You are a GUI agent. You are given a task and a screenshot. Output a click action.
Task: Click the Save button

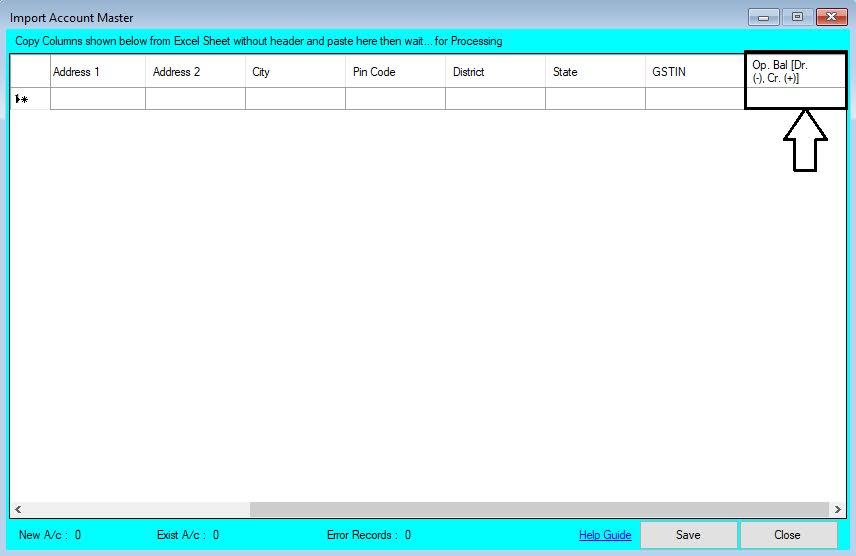(688, 535)
